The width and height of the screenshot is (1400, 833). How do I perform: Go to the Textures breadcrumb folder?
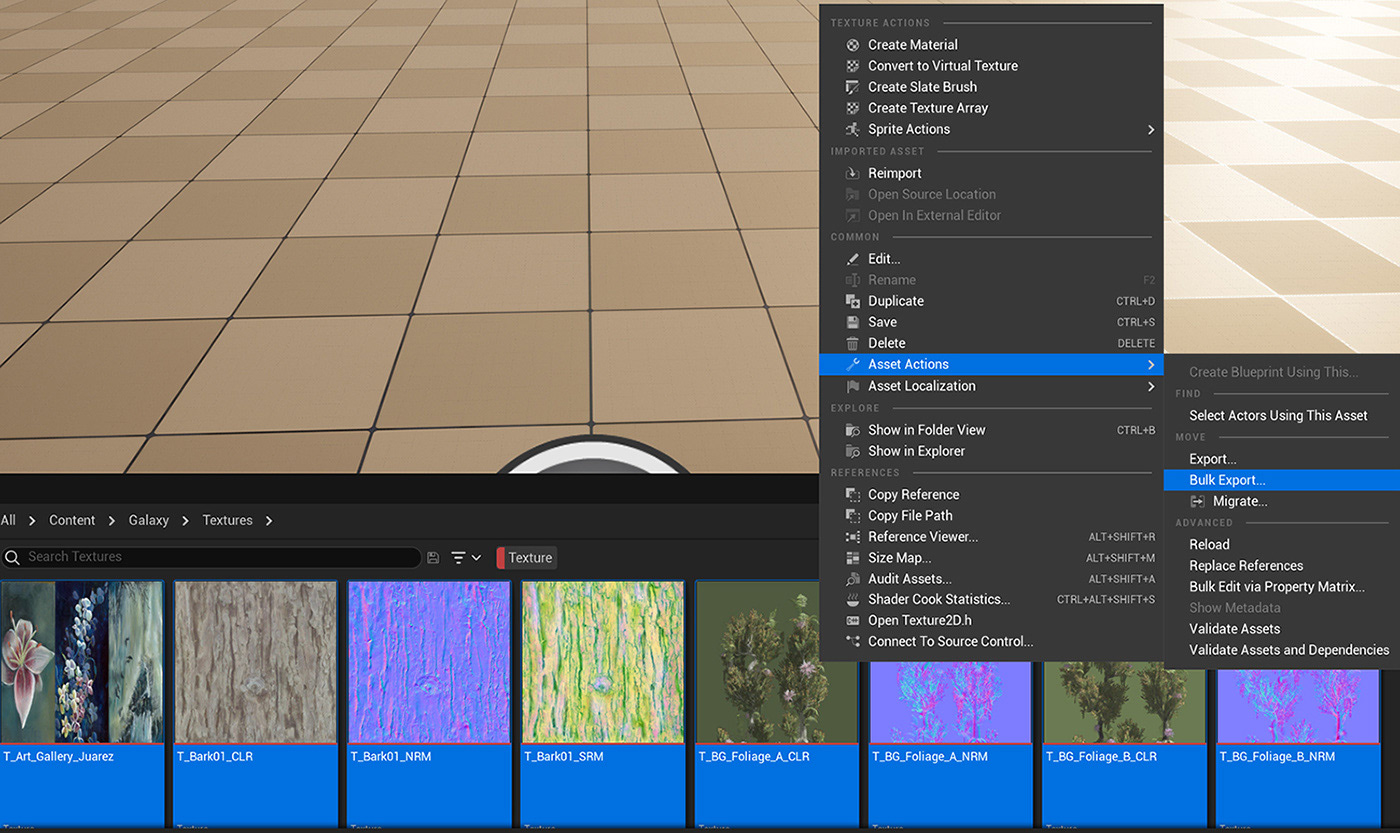[x=227, y=520]
